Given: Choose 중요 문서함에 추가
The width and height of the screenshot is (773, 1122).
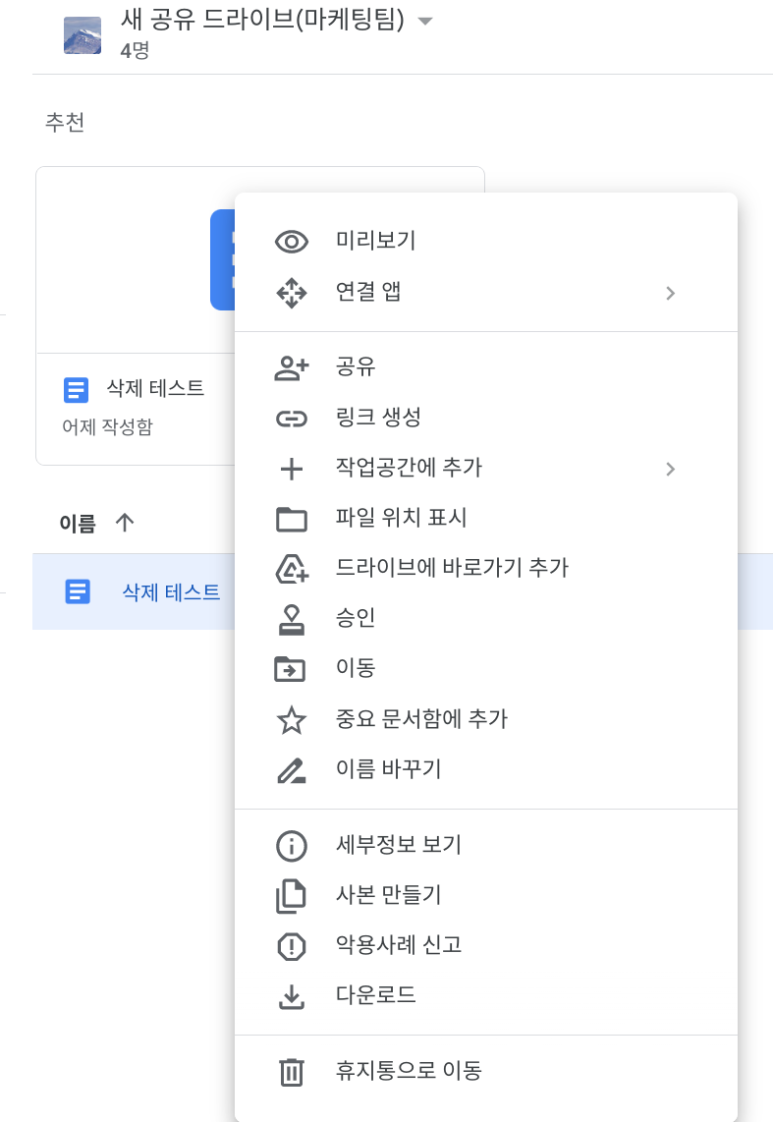Looking at the screenshot, I should point(486,720).
